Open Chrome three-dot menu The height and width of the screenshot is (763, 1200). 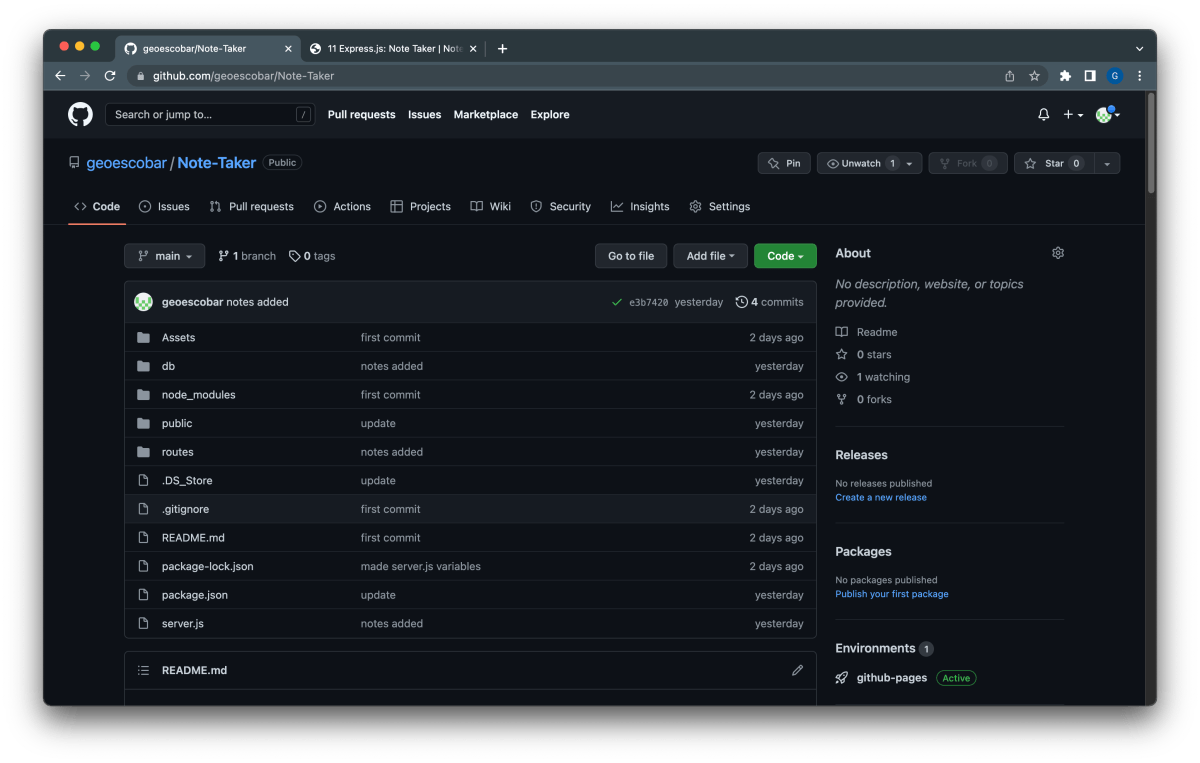[x=1140, y=76]
